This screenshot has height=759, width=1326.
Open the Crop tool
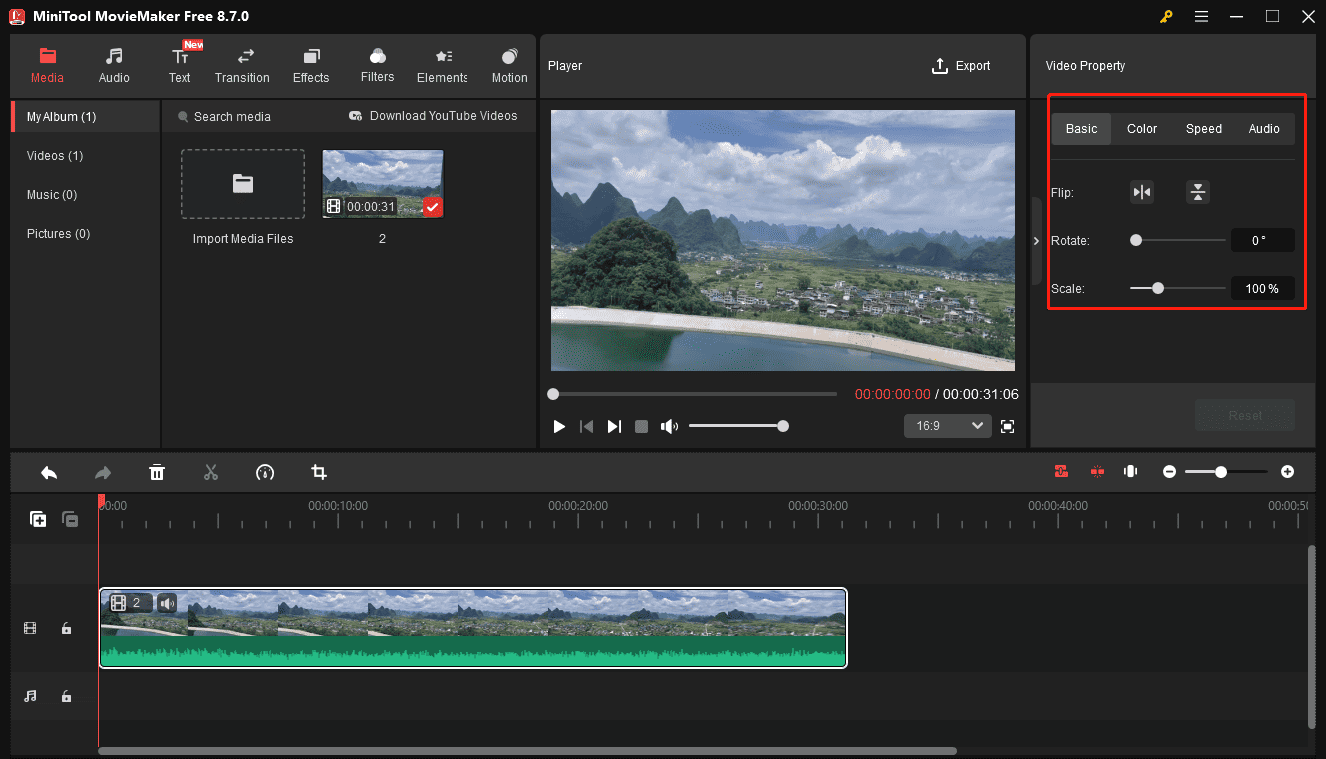coord(319,473)
